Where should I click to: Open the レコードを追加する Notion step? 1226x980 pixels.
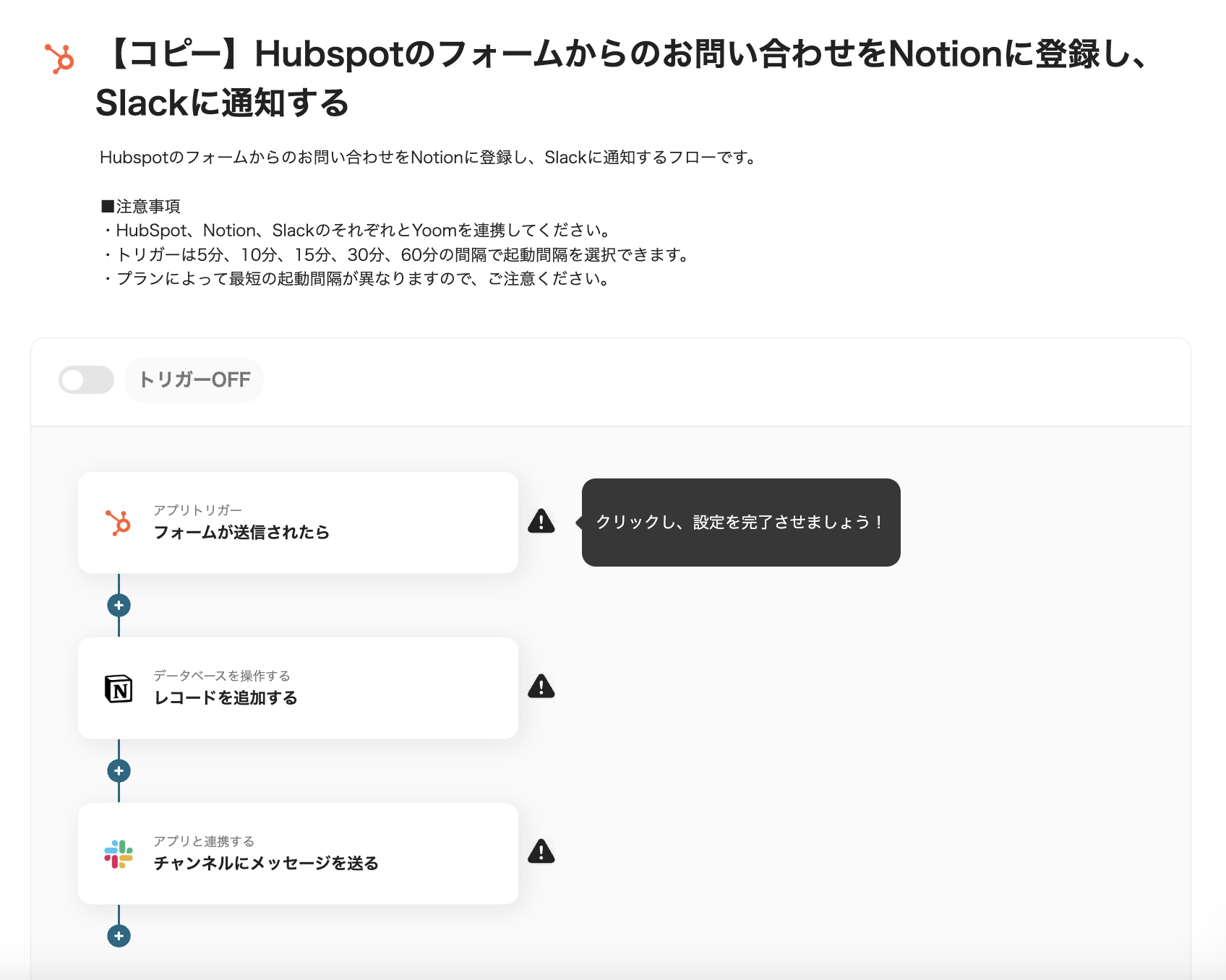pos(298,688)
